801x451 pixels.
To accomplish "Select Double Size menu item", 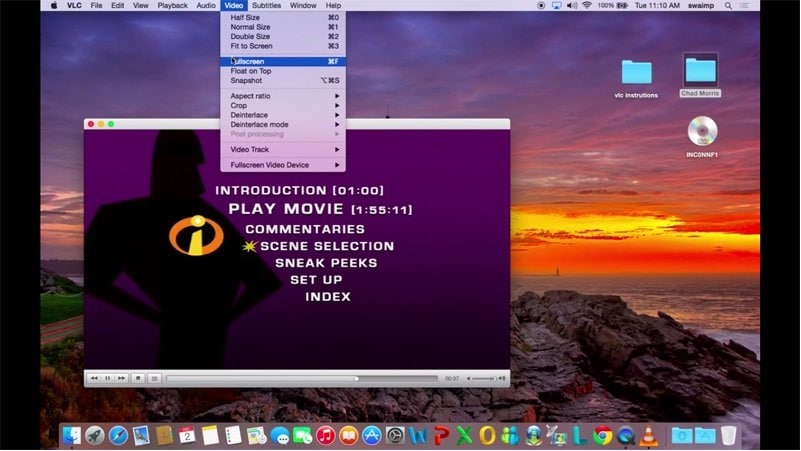I will pyautogui.click(x=283, y=36).
